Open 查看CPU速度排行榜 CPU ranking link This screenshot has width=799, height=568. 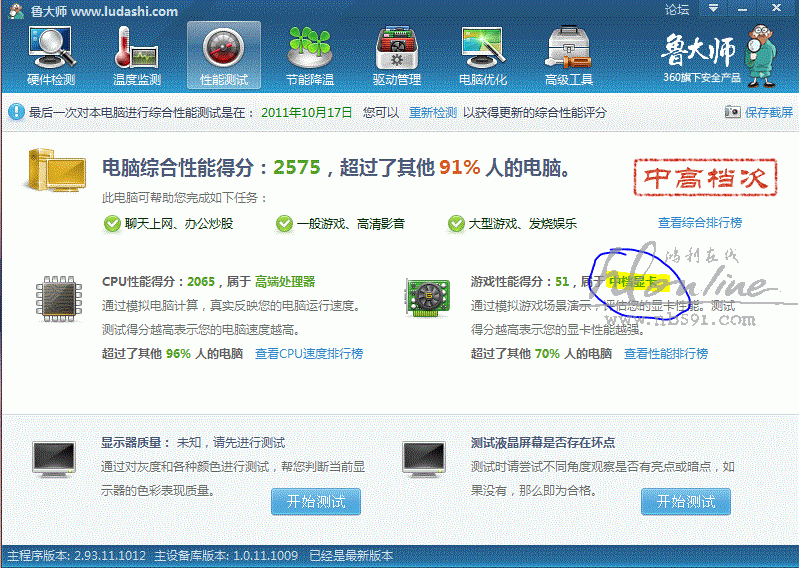309,354
